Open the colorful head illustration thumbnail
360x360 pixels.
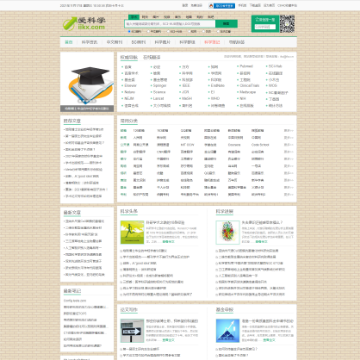[228, 232]
